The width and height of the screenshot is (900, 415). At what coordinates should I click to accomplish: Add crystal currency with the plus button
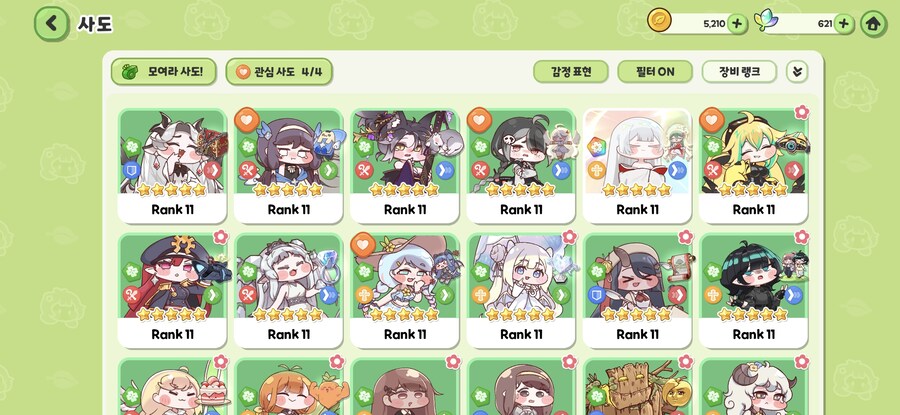click(843, 24)
